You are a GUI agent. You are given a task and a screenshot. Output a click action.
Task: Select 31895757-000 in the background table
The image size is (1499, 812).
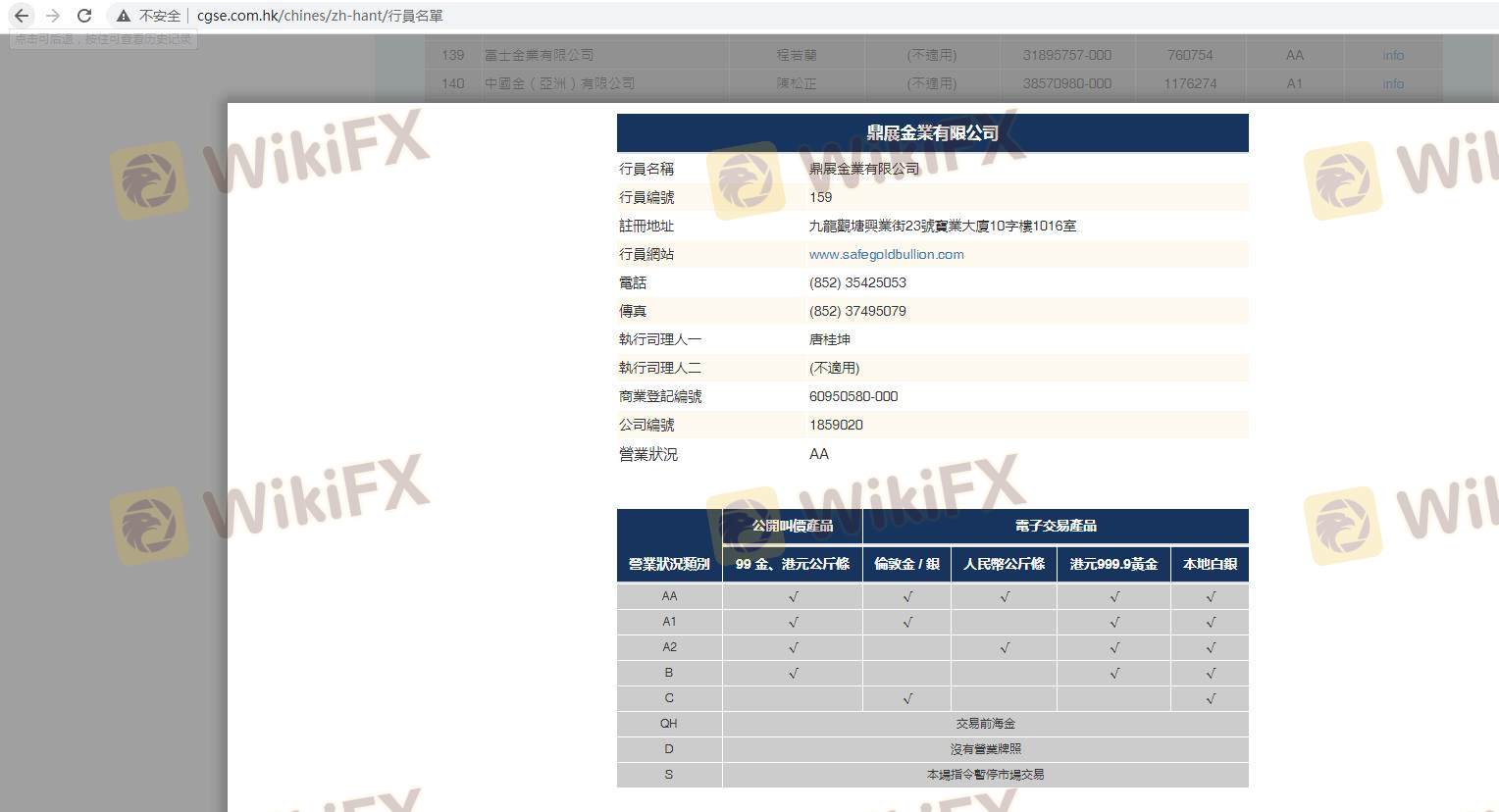point(1067,55)
